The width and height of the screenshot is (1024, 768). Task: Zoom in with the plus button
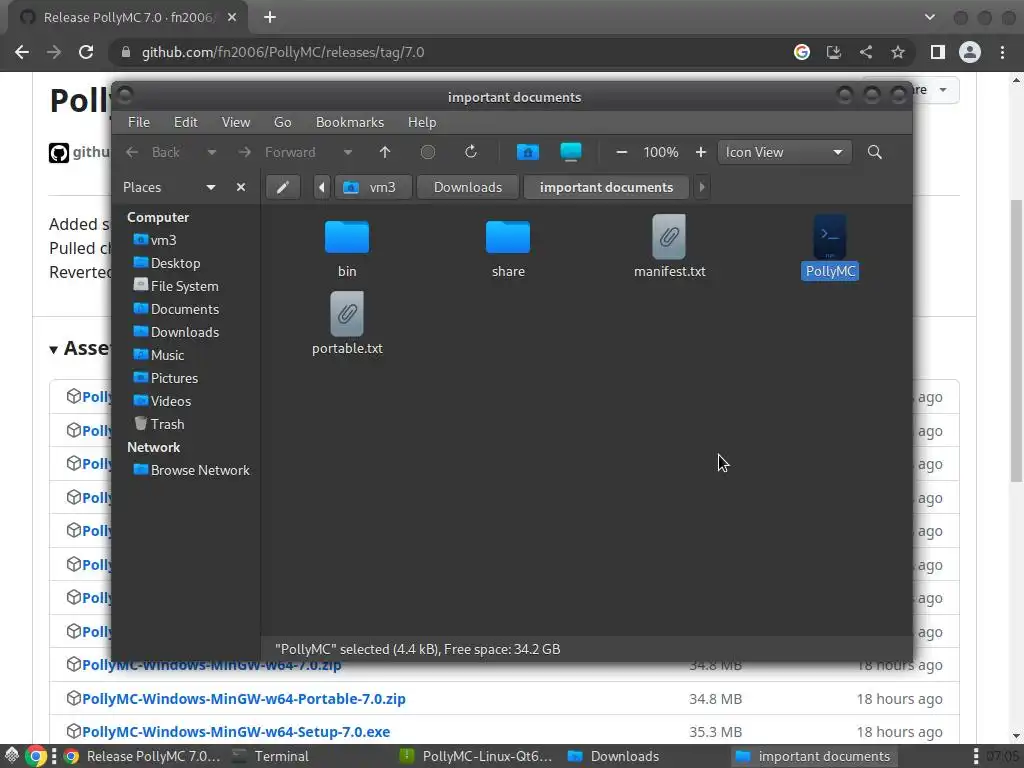[701, 152]
